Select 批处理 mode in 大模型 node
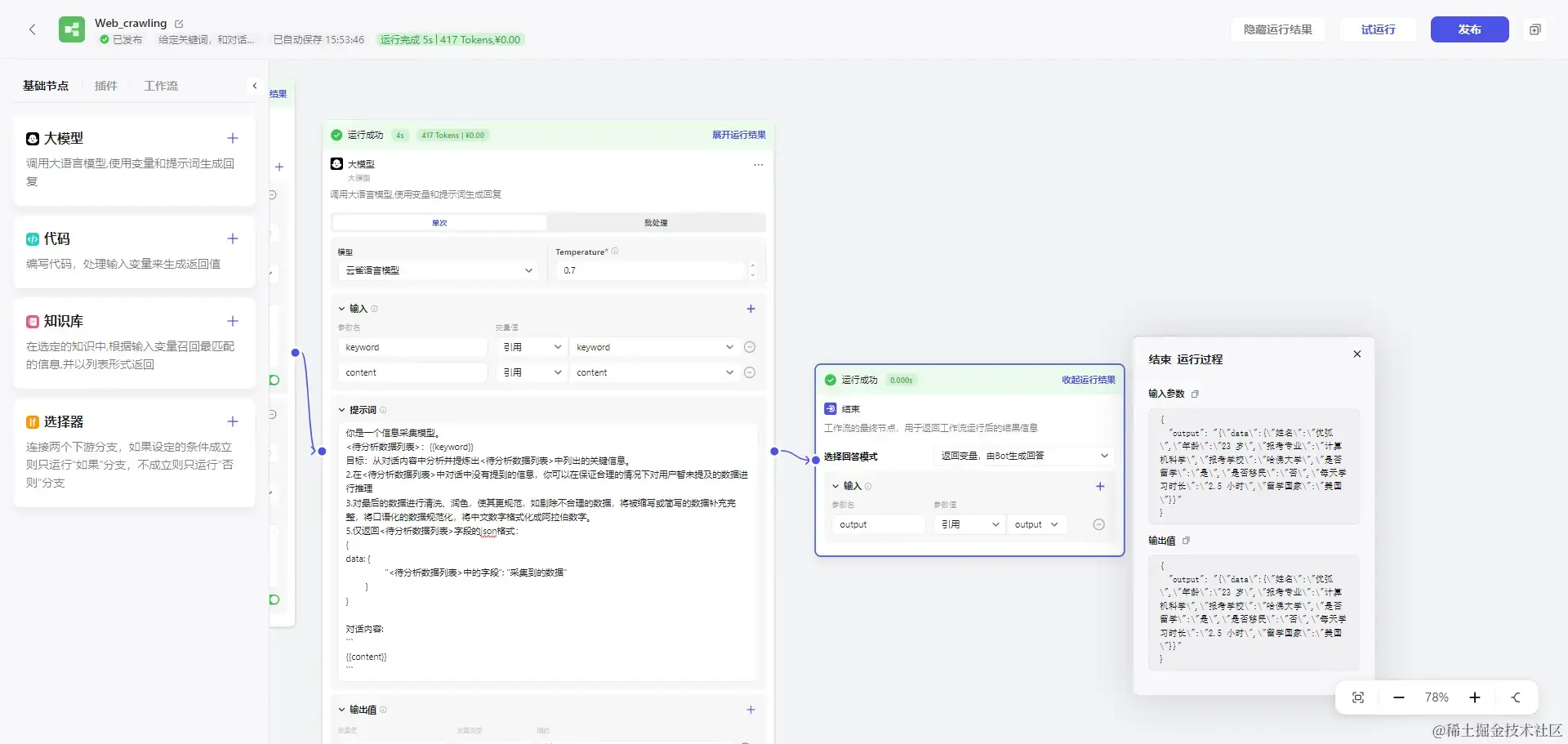The height and width of the screenshot is (744, 1568). (x=656, y=223)
